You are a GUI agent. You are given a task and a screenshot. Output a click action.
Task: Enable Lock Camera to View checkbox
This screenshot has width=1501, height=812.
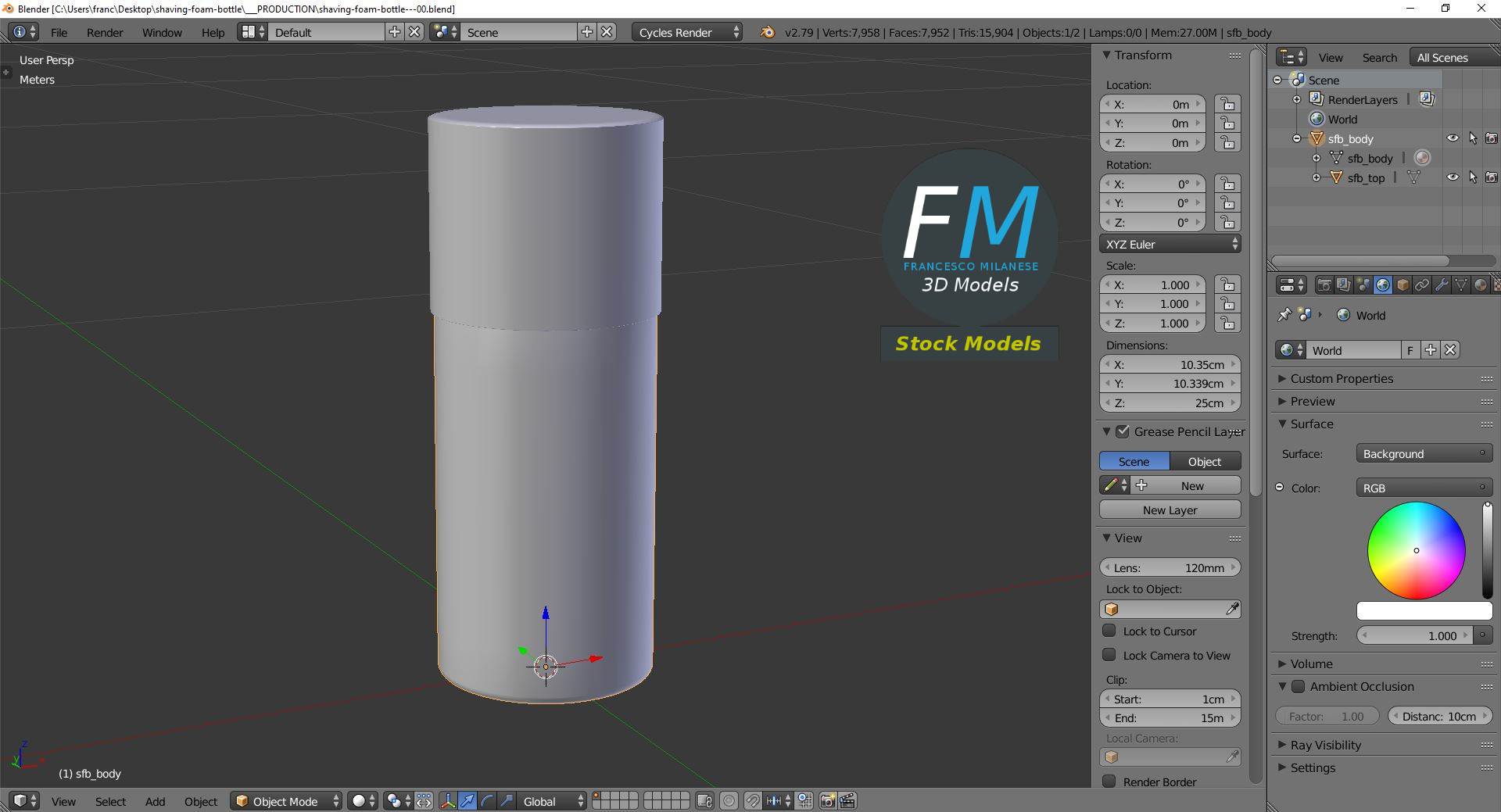(x=1109, y=655)
